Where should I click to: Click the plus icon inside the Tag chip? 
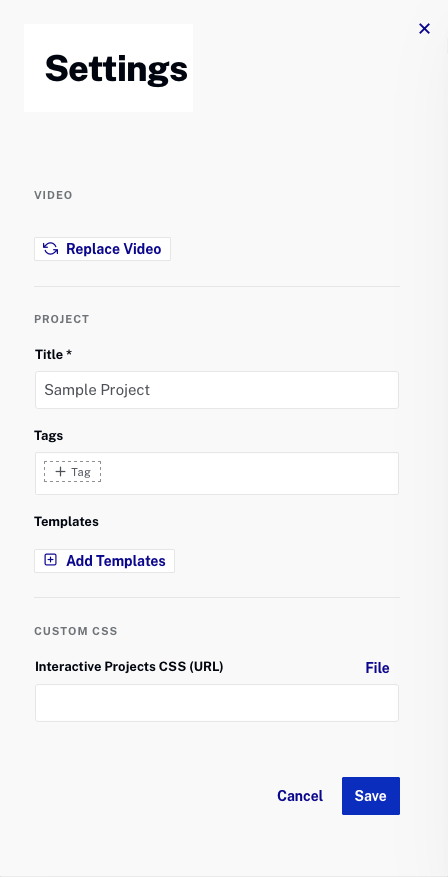pos(60,472)
